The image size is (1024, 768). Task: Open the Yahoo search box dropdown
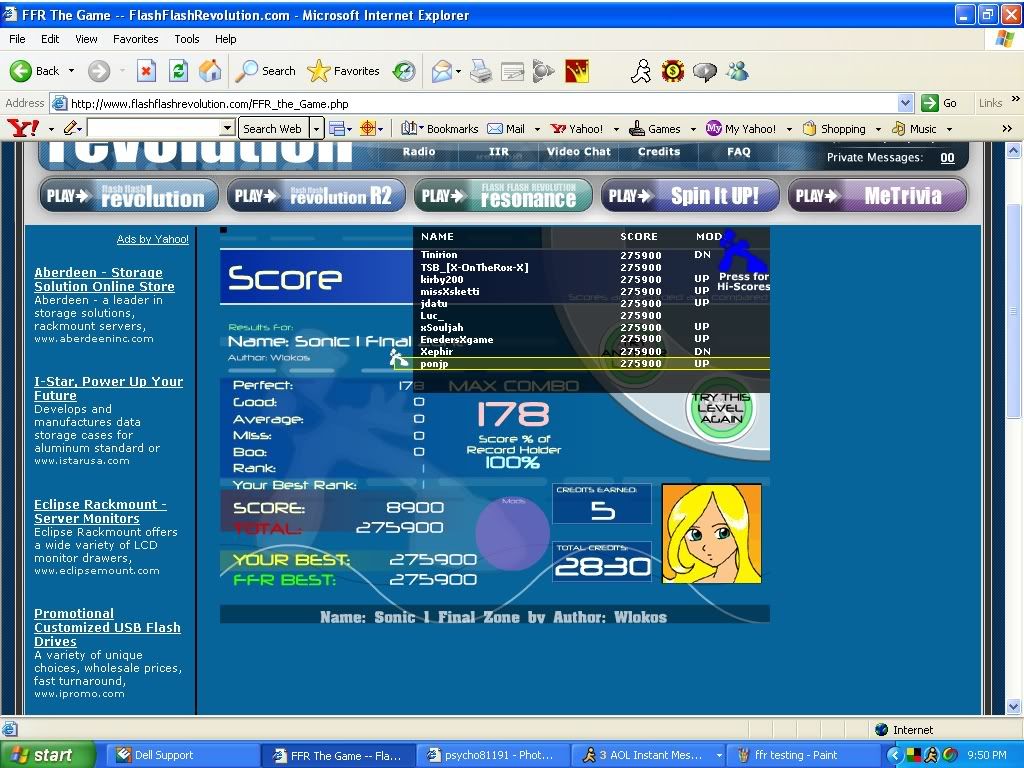click(227, 128)
